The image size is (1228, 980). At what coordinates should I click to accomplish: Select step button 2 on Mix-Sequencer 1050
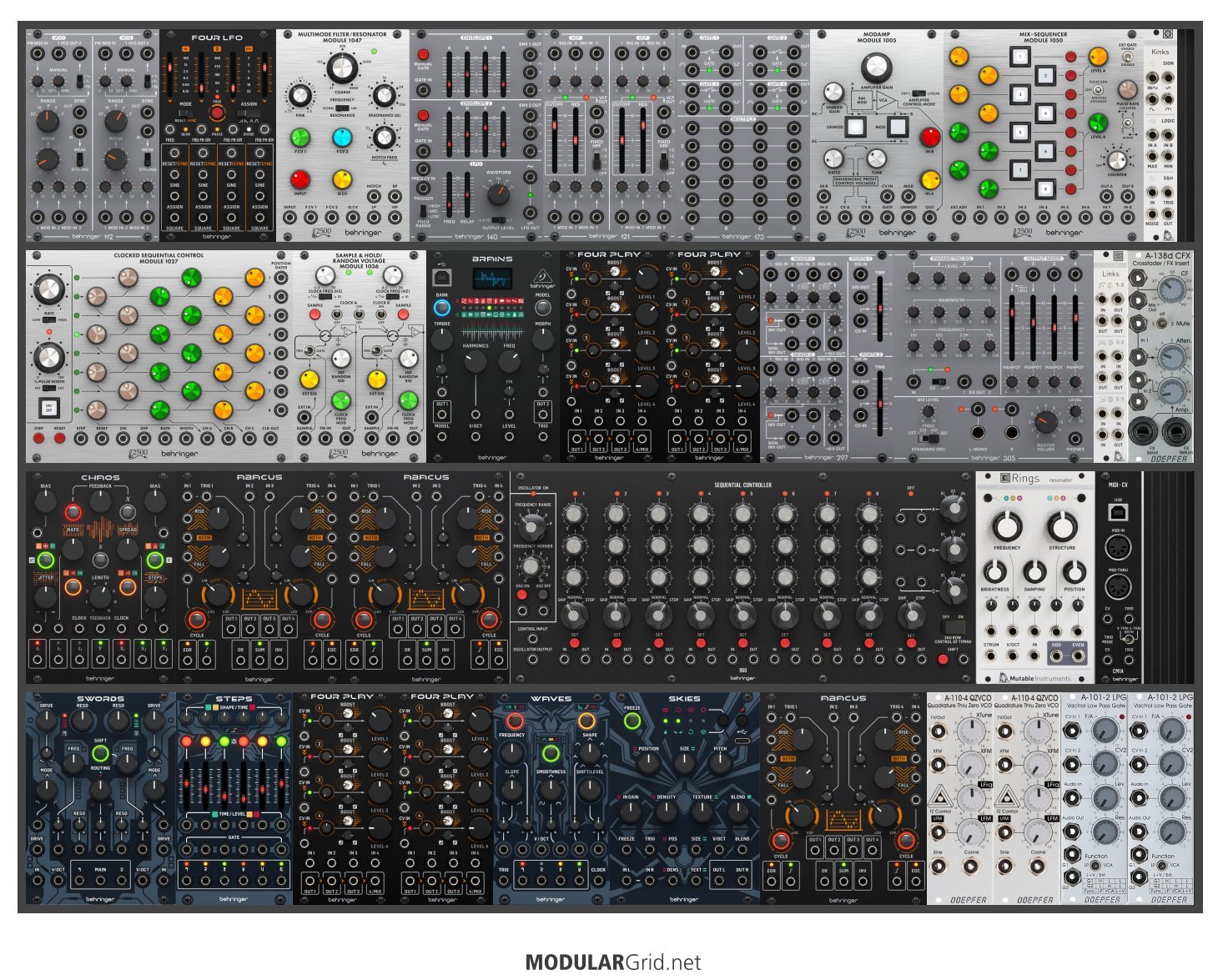1045,75
